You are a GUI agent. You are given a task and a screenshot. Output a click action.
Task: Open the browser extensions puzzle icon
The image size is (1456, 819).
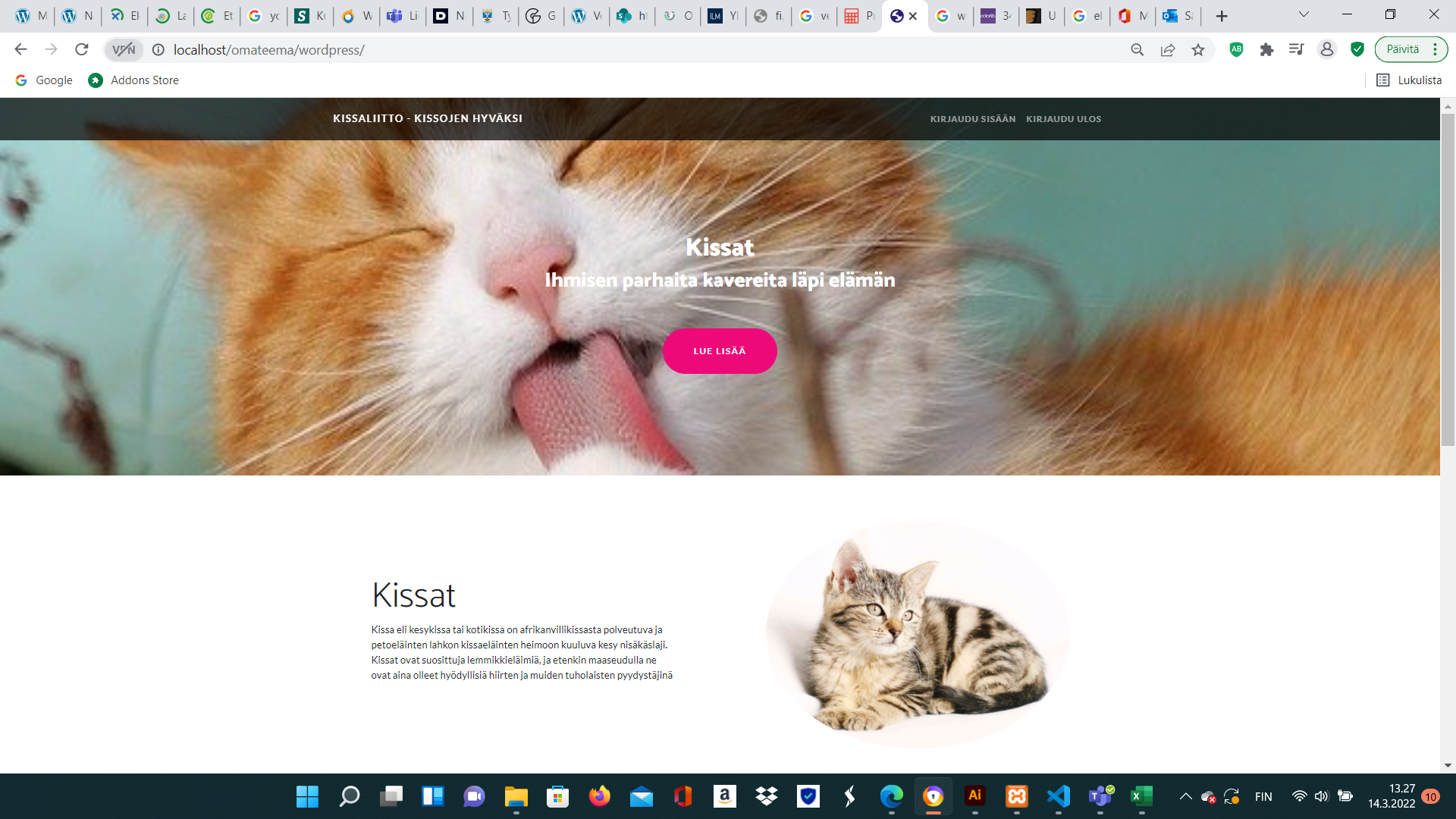pyautogui.click(x=1266, y=49)
